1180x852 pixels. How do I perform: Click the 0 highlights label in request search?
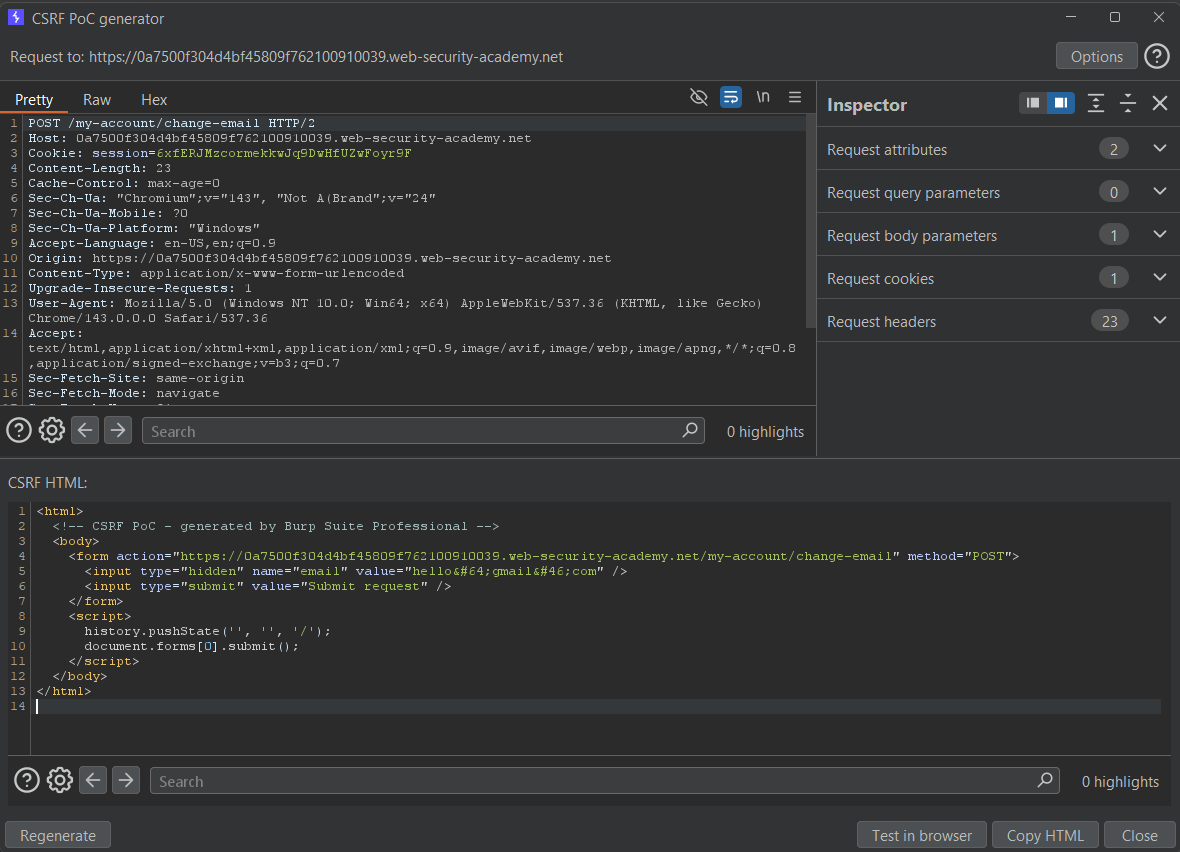pyautogui.click(x=765, y=431)
